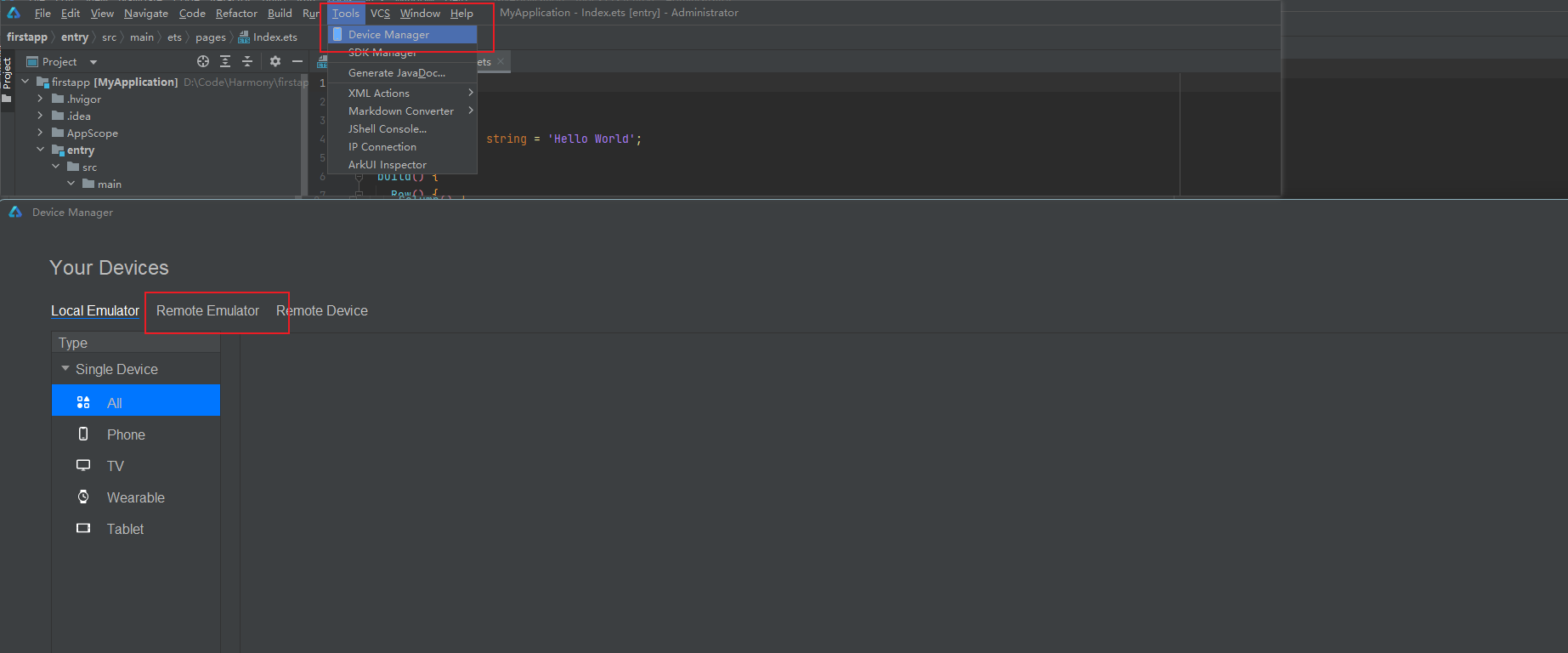Open Markdown Converter submenu
Image resolution: width=1568 pixels, height=653 pixels.
[402, 111]
